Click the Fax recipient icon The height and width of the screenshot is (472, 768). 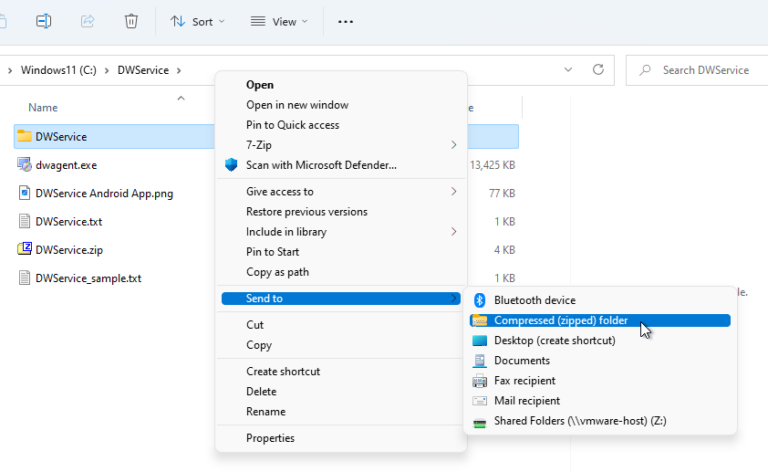480,380
